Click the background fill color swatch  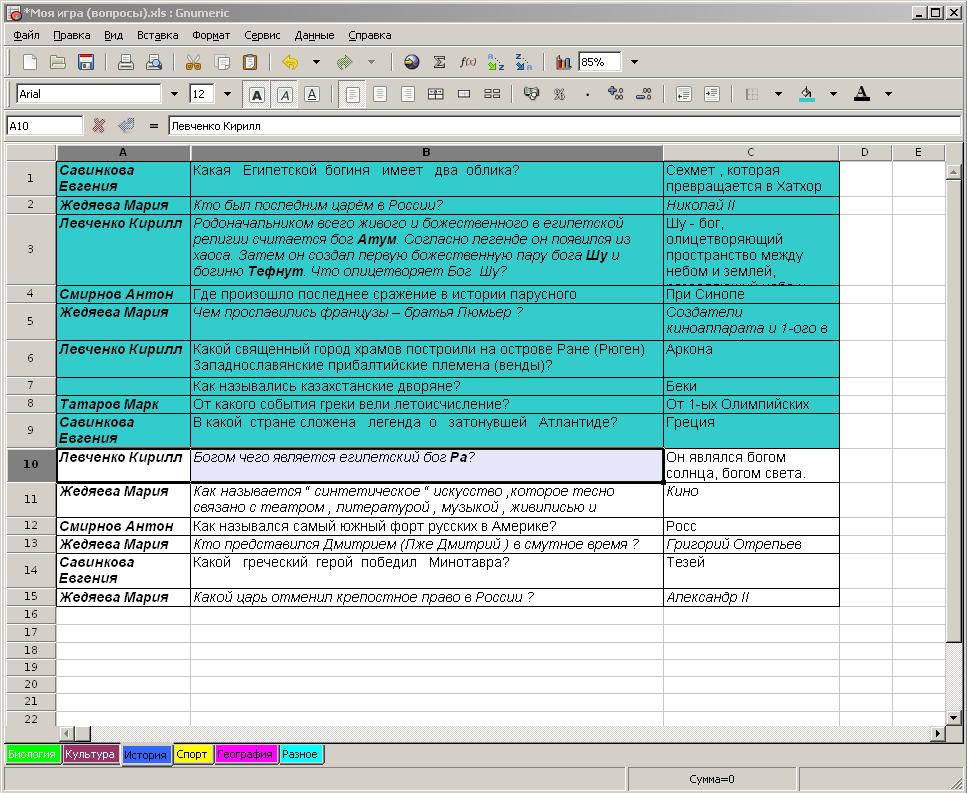pos(807,94)
